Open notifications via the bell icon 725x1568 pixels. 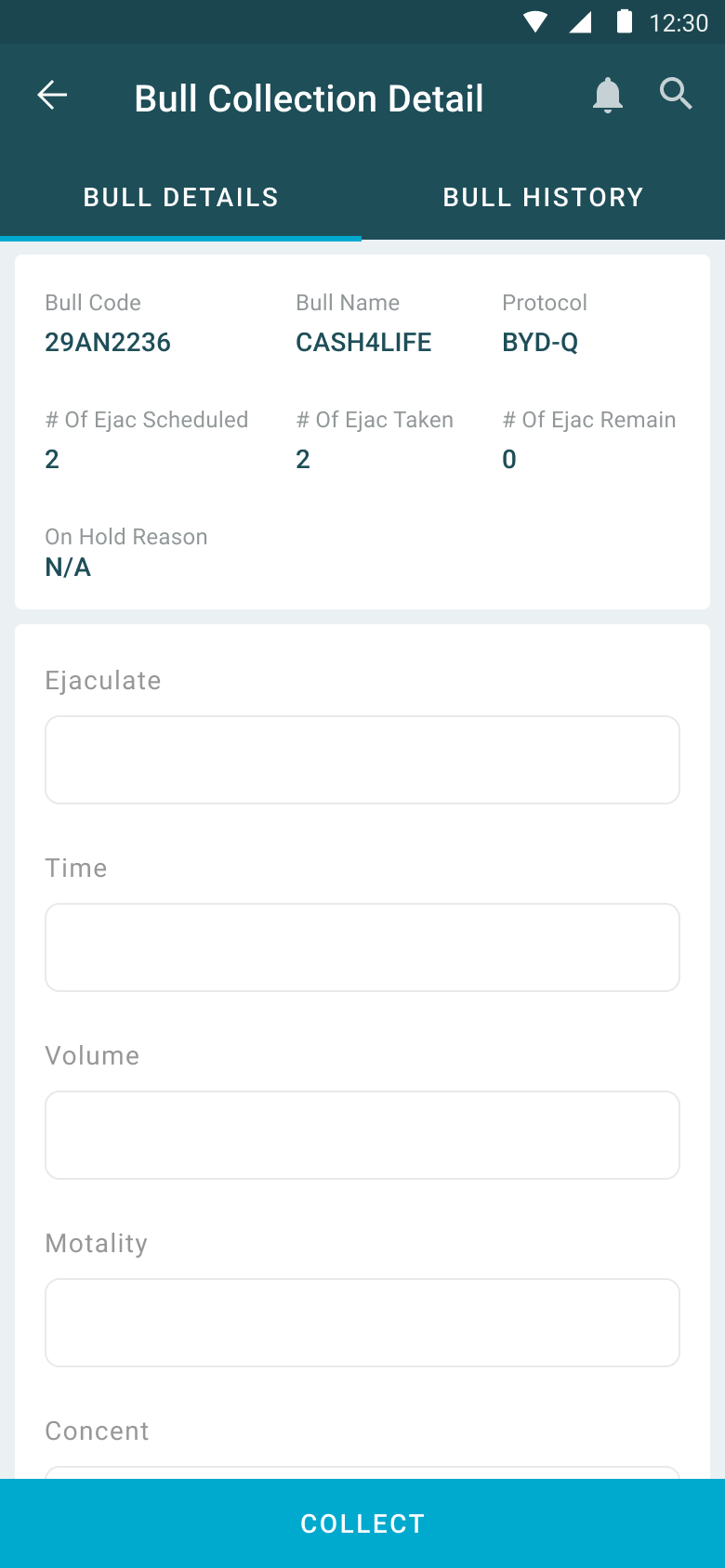click(608, 95)
